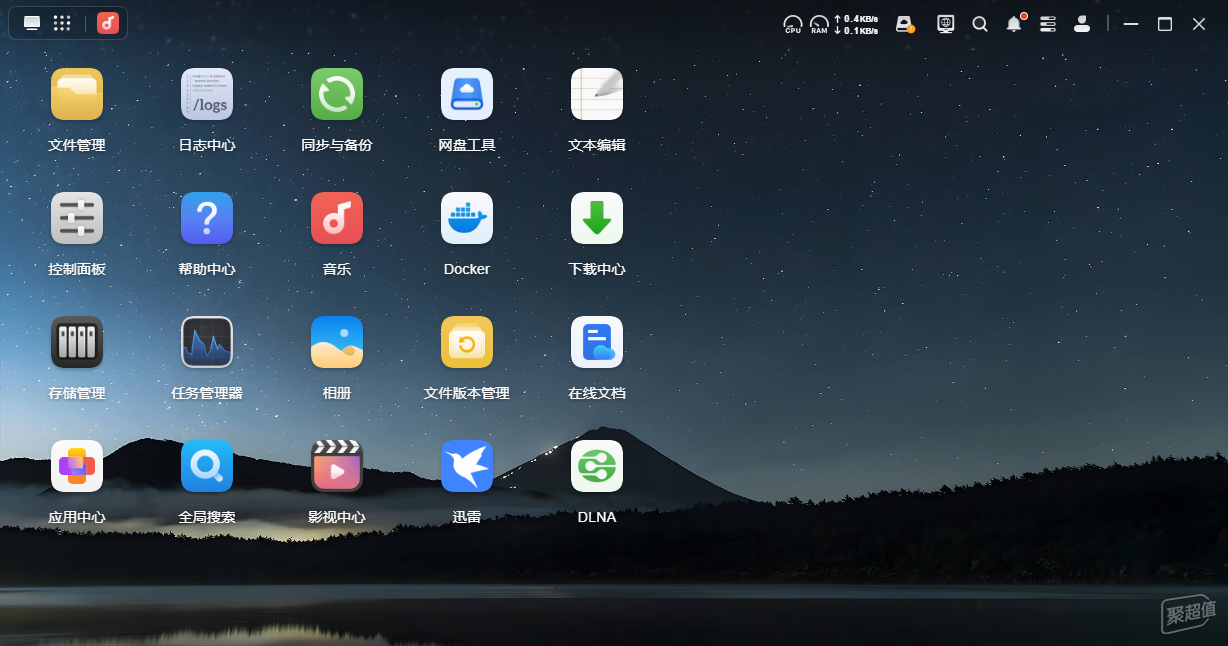The width and height of the screenshot is (1228, 646).
Task: Open the 文件管理 file manager app
Action: [77, 94]
